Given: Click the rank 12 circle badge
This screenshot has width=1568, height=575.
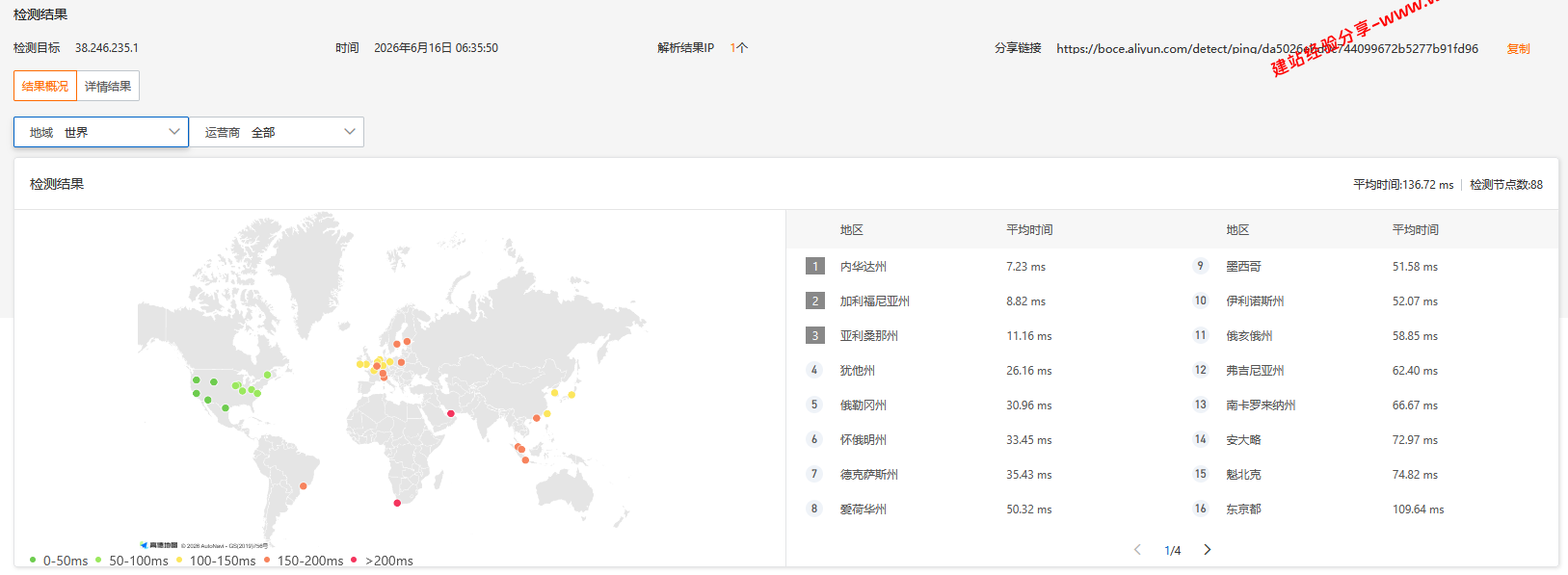Looking at the screenshot, I should [x=1200, y=370].
